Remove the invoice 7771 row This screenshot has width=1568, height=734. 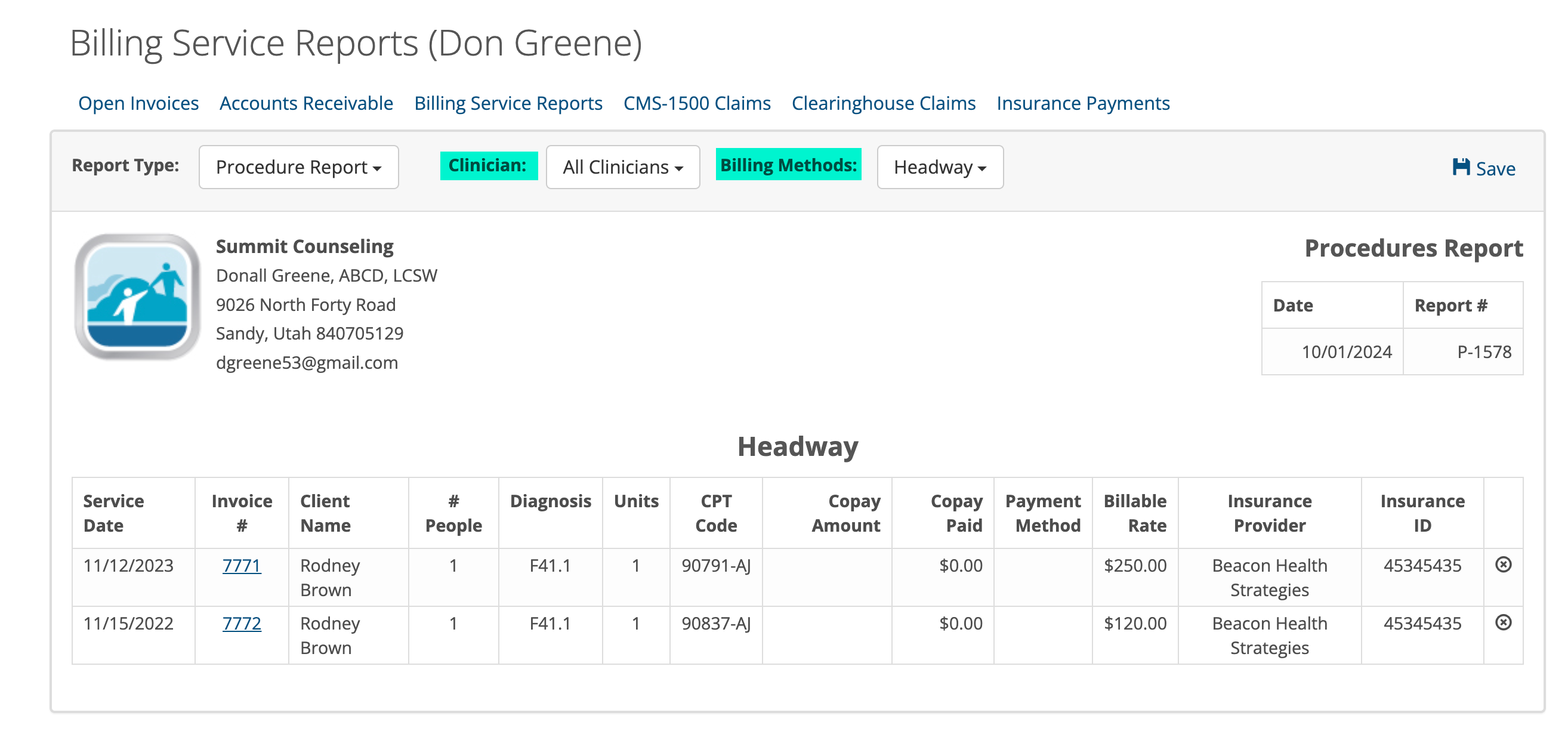point(1503,565)
